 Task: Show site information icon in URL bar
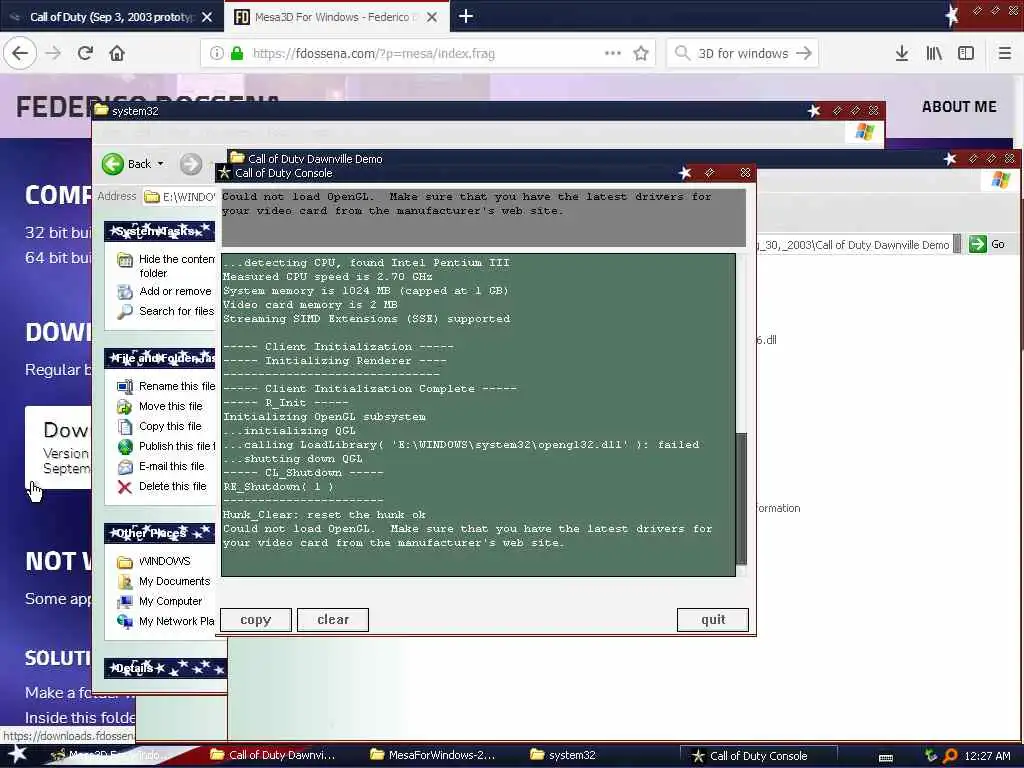[x=216, y=54]
